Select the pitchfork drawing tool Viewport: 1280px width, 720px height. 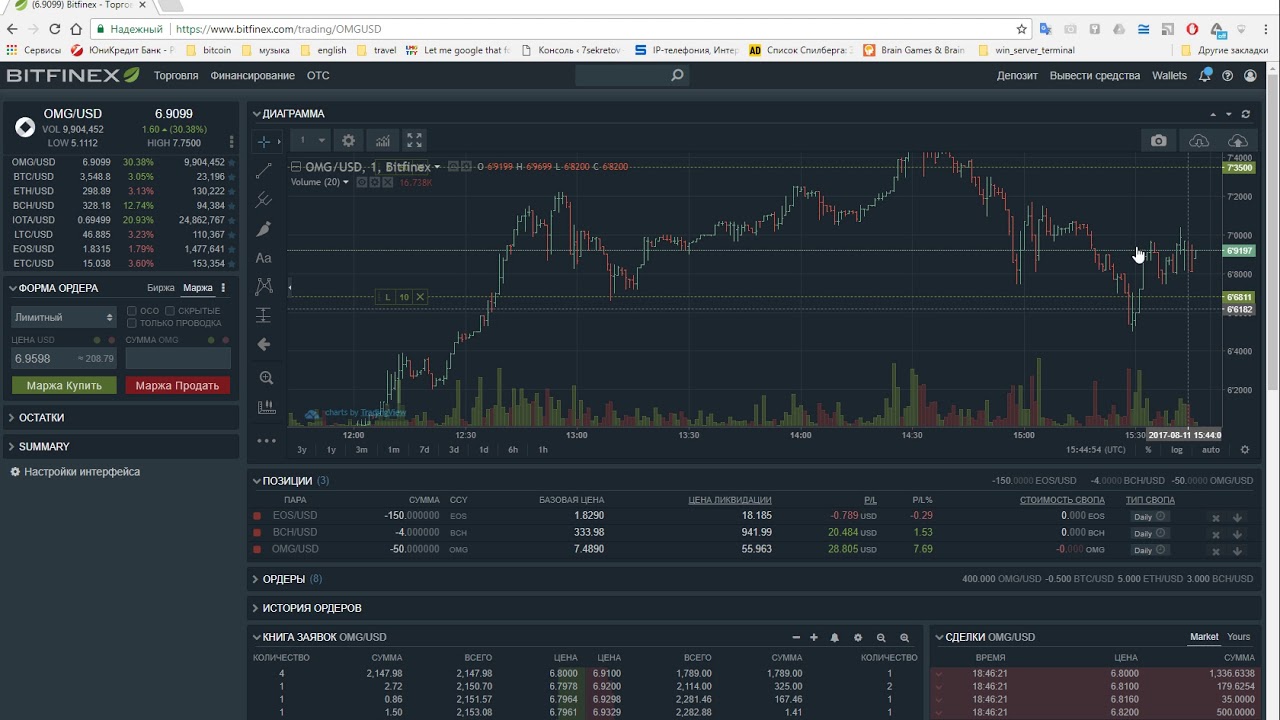coord(264,200)
